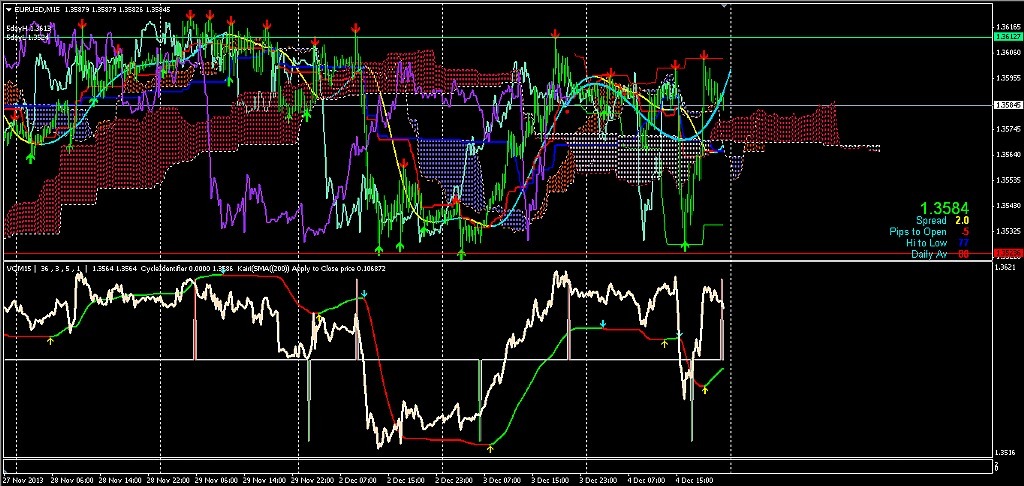Click the chart shift triangle marker at top edge
The width and height of the screenshot is (1024, 486).
point(724,5)
